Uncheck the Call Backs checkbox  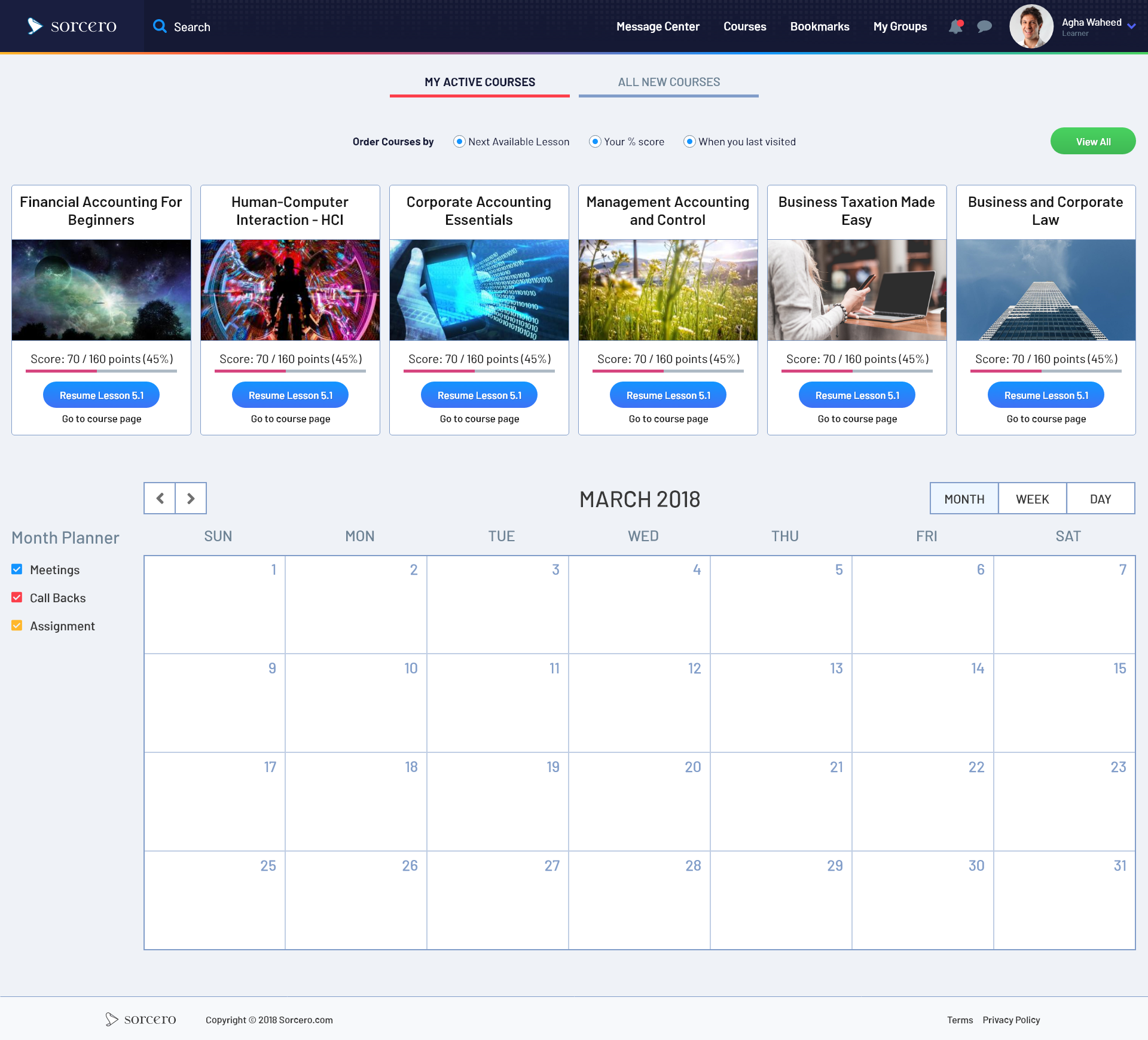click(17, 597)
